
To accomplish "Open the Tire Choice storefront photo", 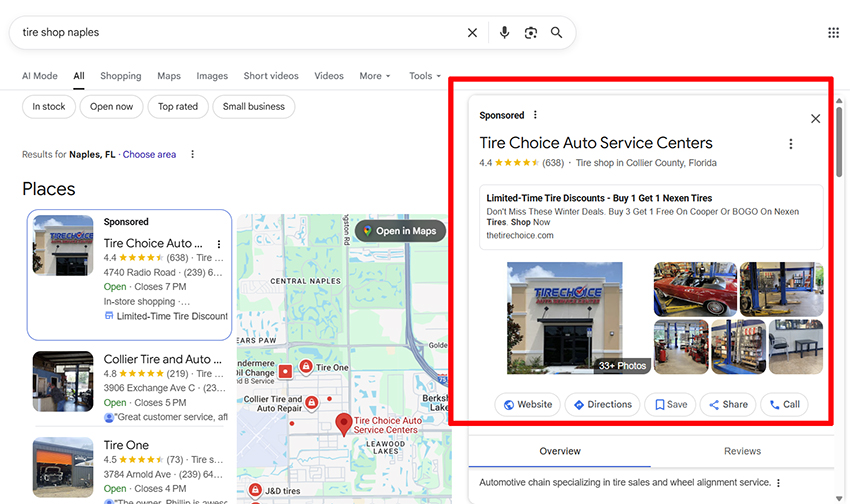I will [564, 318].
